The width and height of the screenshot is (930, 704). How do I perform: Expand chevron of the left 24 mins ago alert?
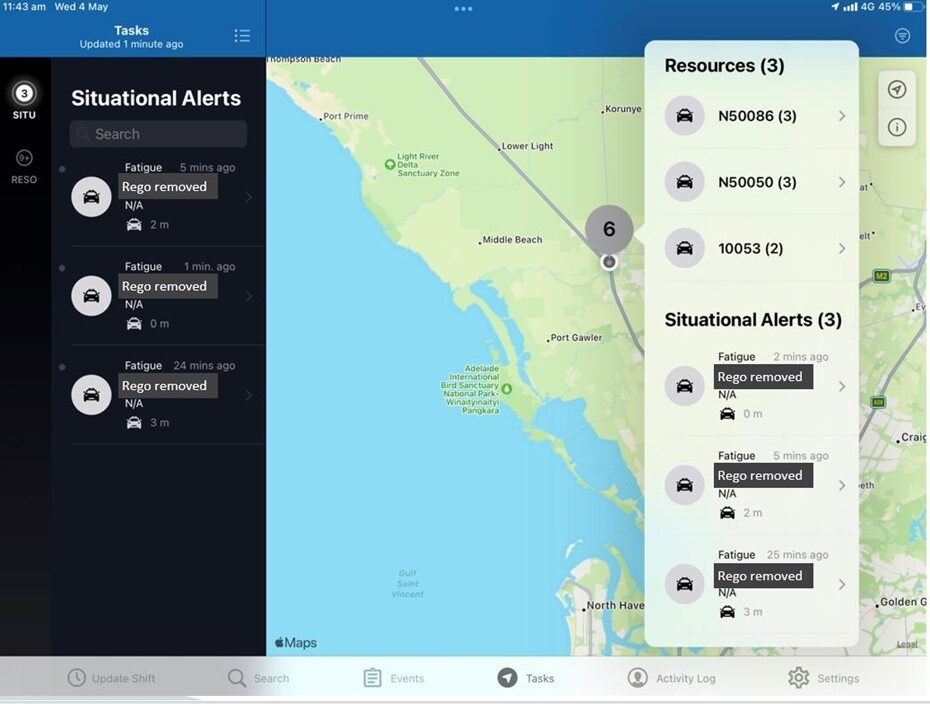coord(249,395)
